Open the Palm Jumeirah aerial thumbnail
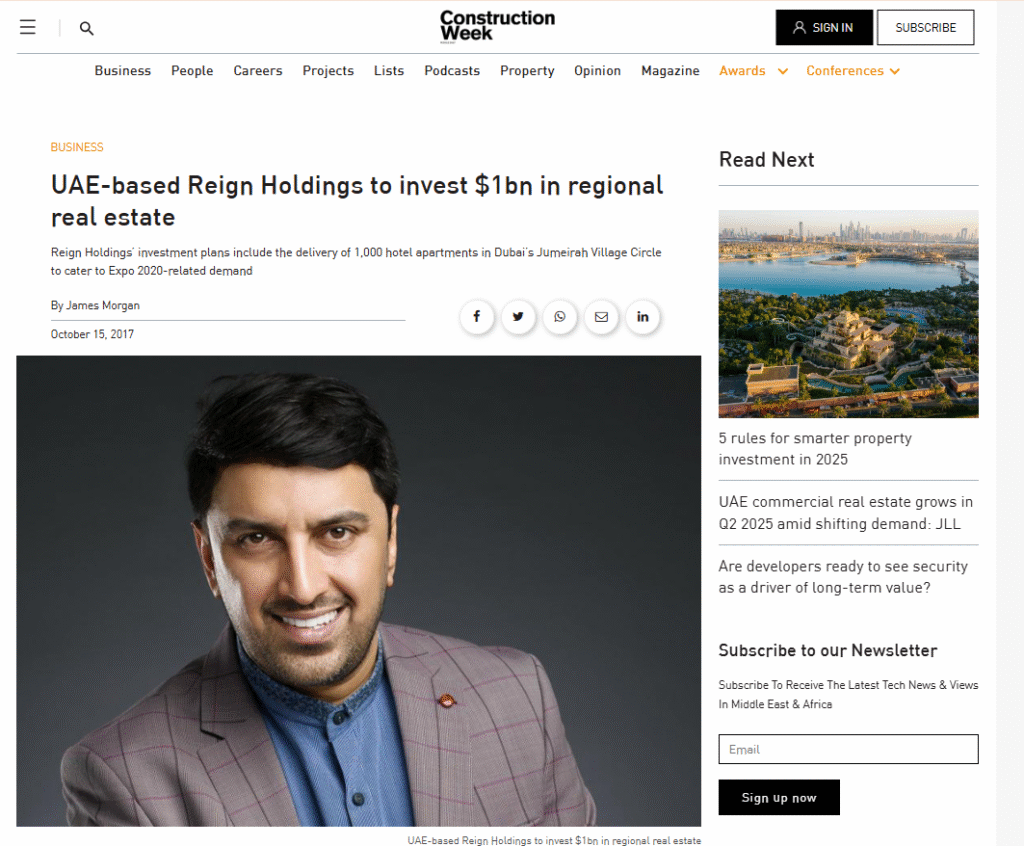 click(x=848, y=313)
